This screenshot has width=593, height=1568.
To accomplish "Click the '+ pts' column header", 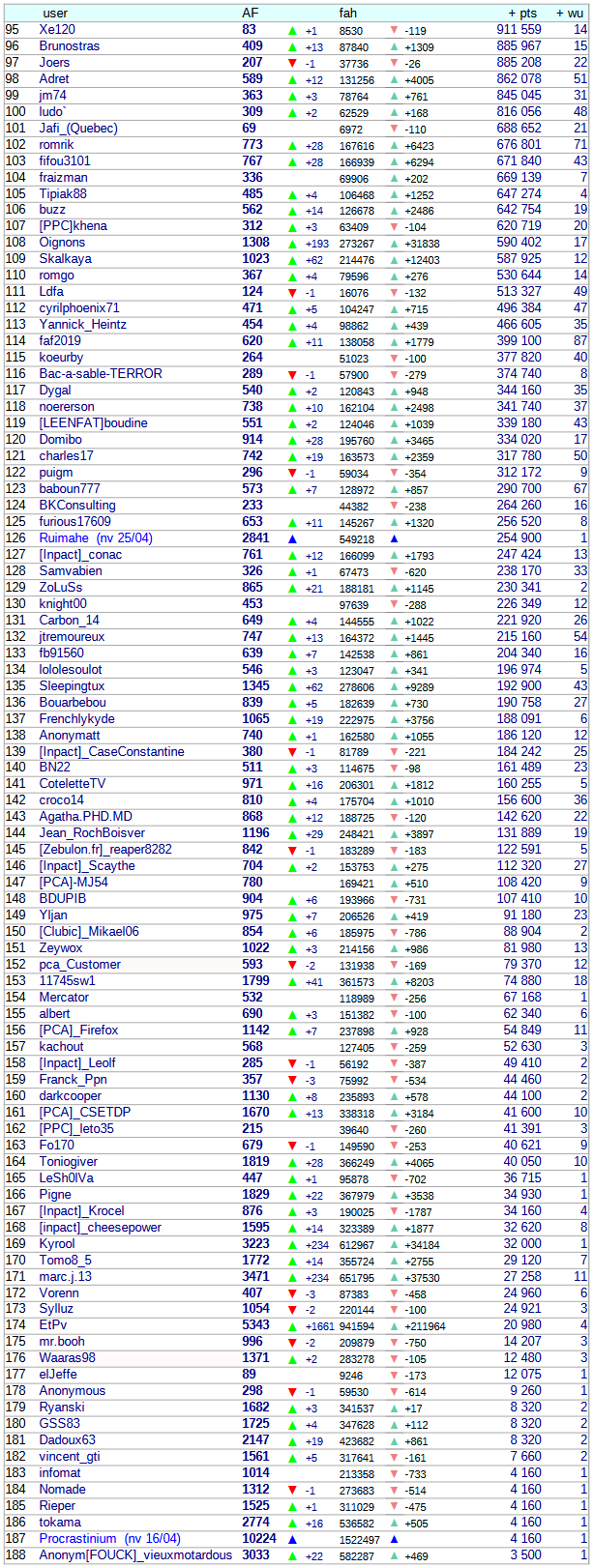I will point(522,13).
